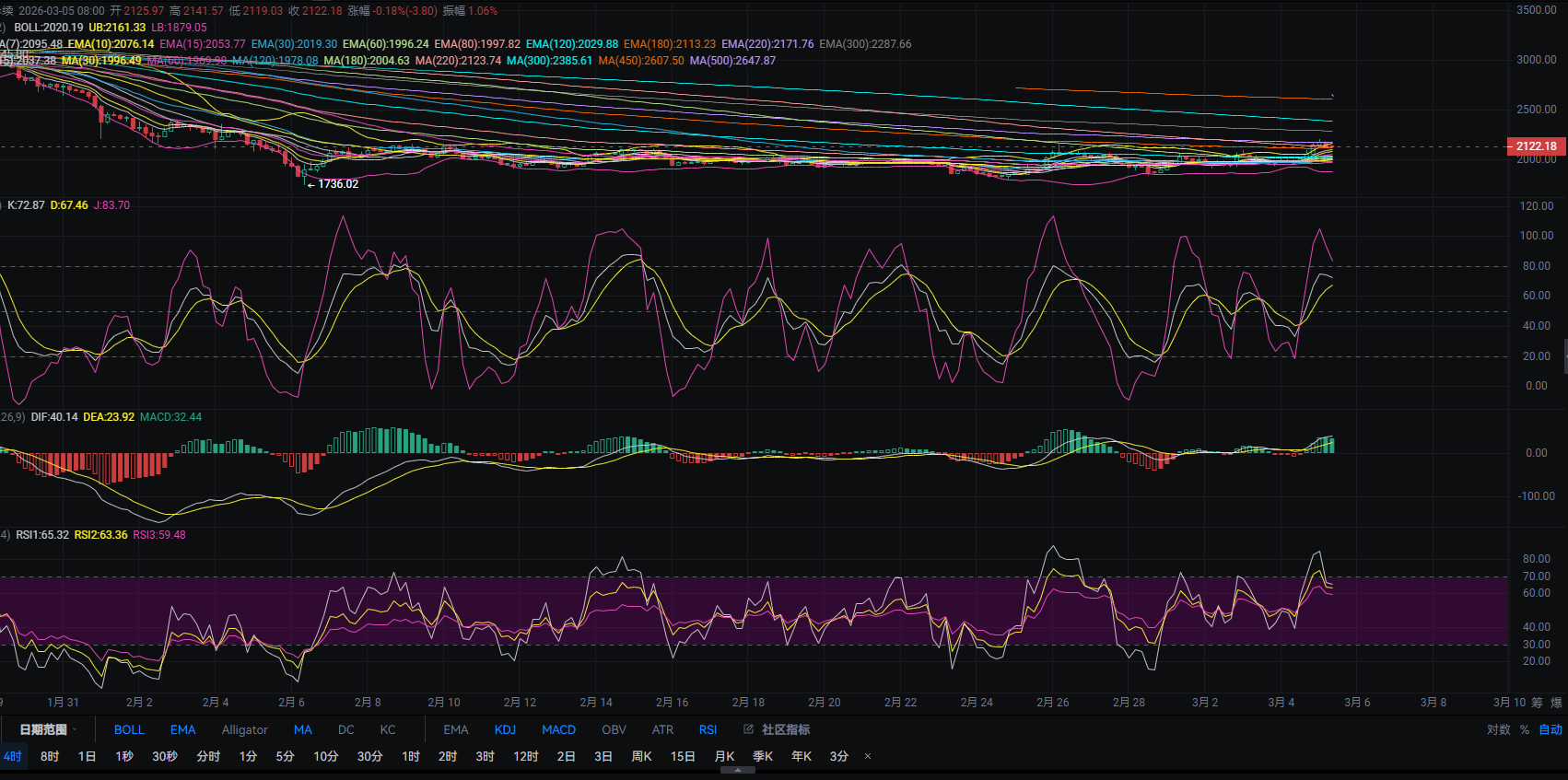Expand the 日期范围 date range dropdown
The image size is (1568, 780).
[48, 729]
